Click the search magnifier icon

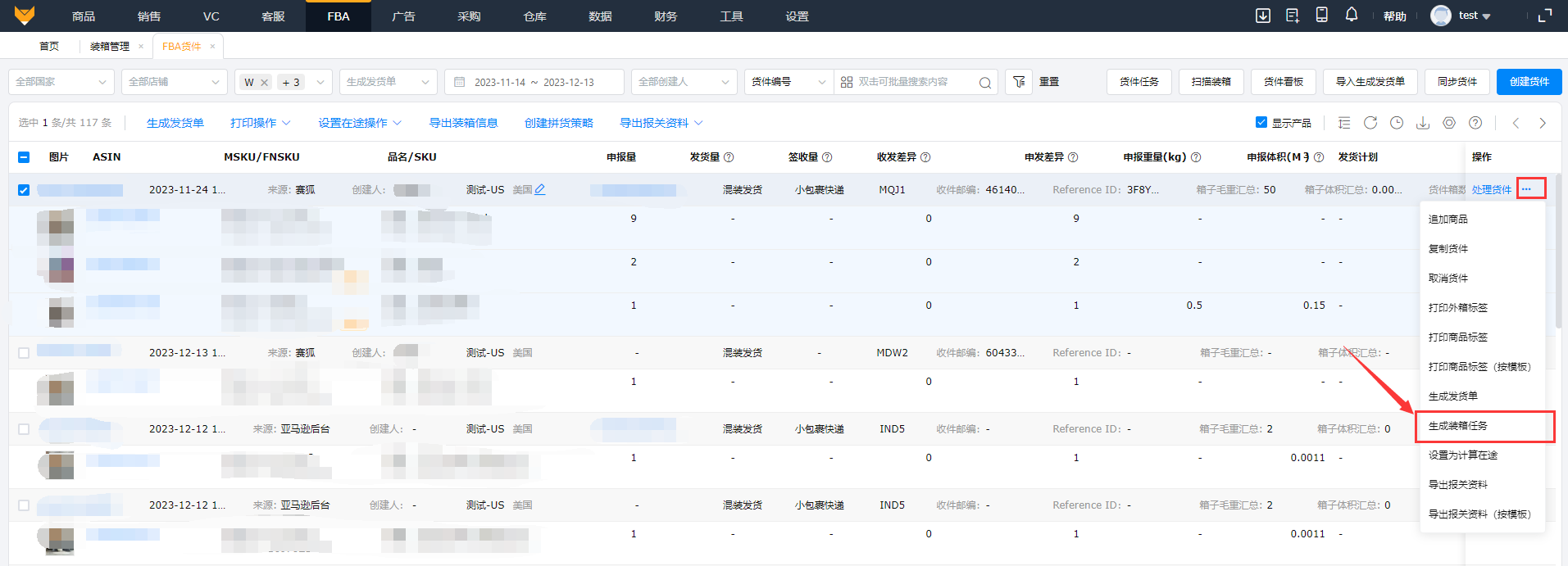pyautogui.click(x=985, y=83)
